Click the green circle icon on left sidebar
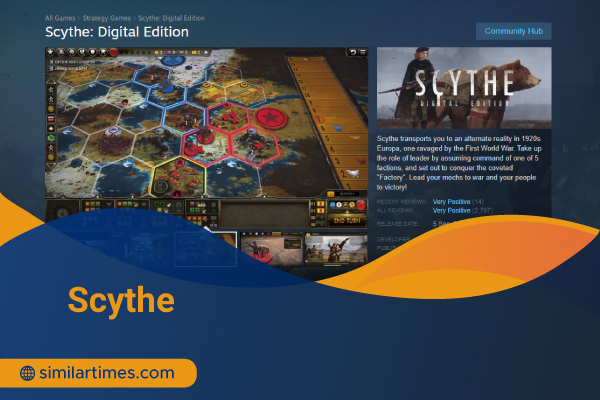 pos(51,138)
